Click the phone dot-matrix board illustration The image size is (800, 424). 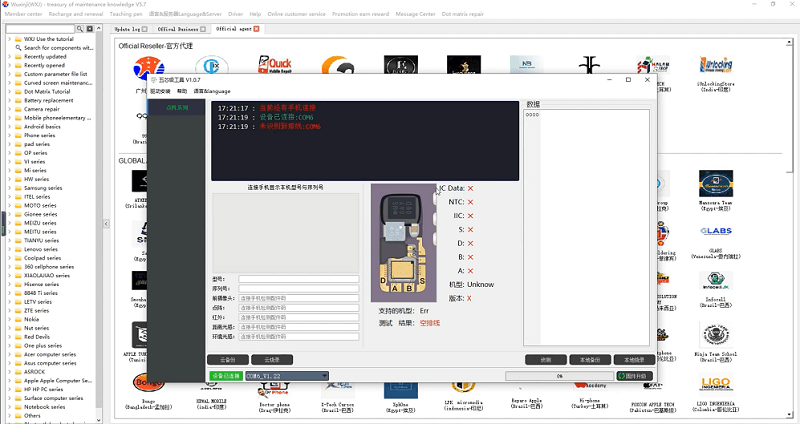click(x=404, y=243)
